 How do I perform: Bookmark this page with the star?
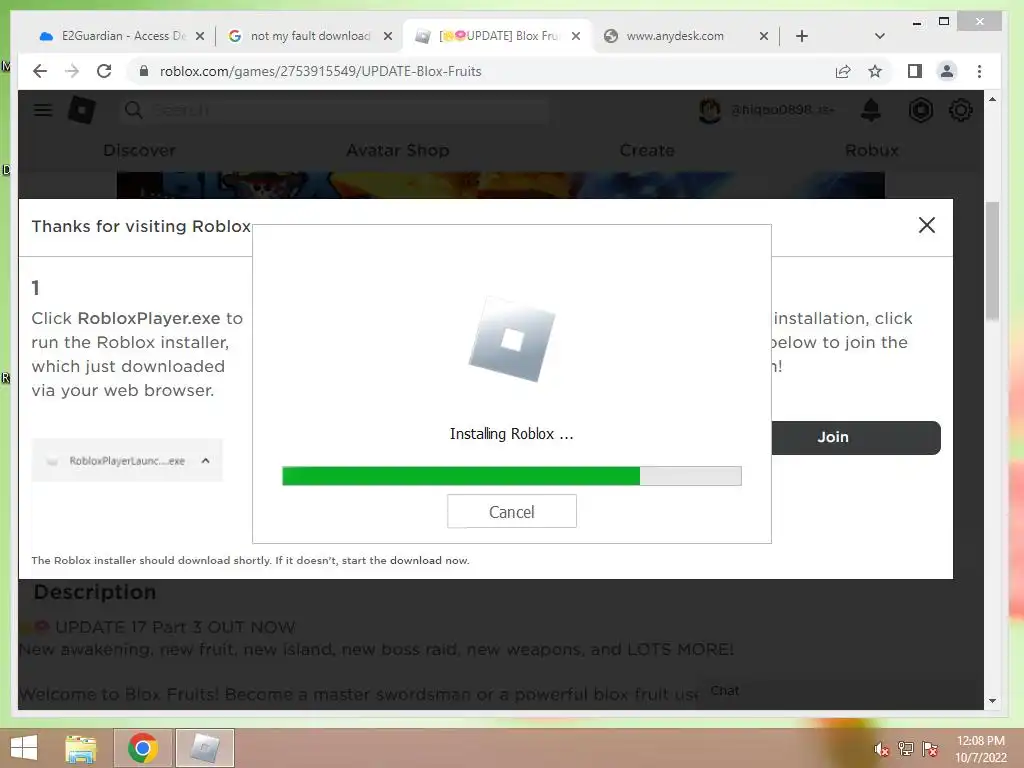875,71
